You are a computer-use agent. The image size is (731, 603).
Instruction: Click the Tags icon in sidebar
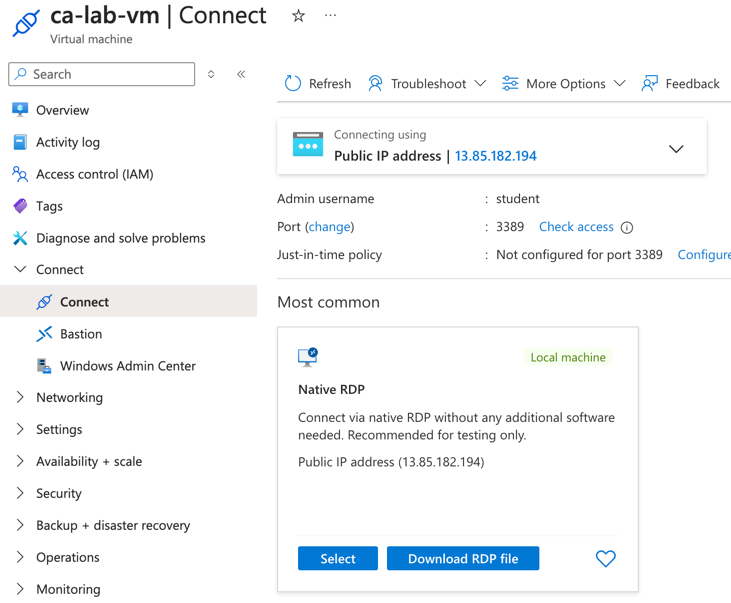pos(20,206)
